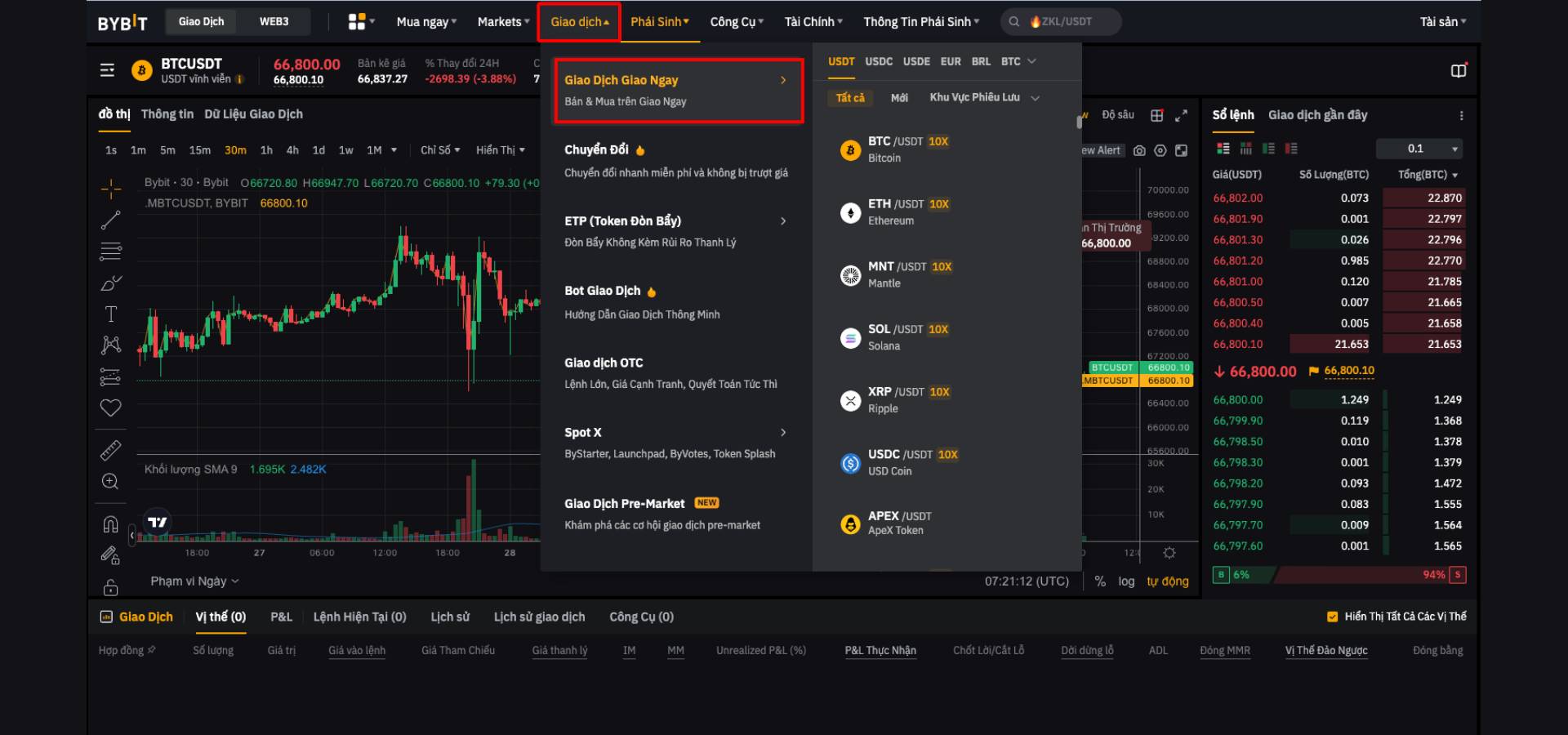Open Tài sản assets dropdown

pyautogui.click(x=1443, y=22)
